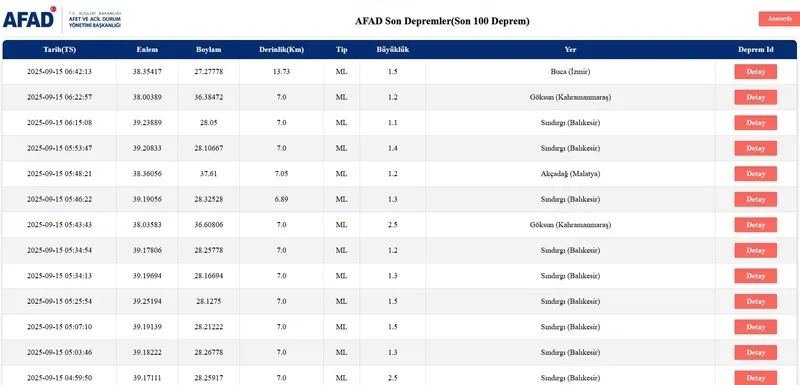Click the Tip column header
Viewport: 800px width, 385px height.
point(341,49)
